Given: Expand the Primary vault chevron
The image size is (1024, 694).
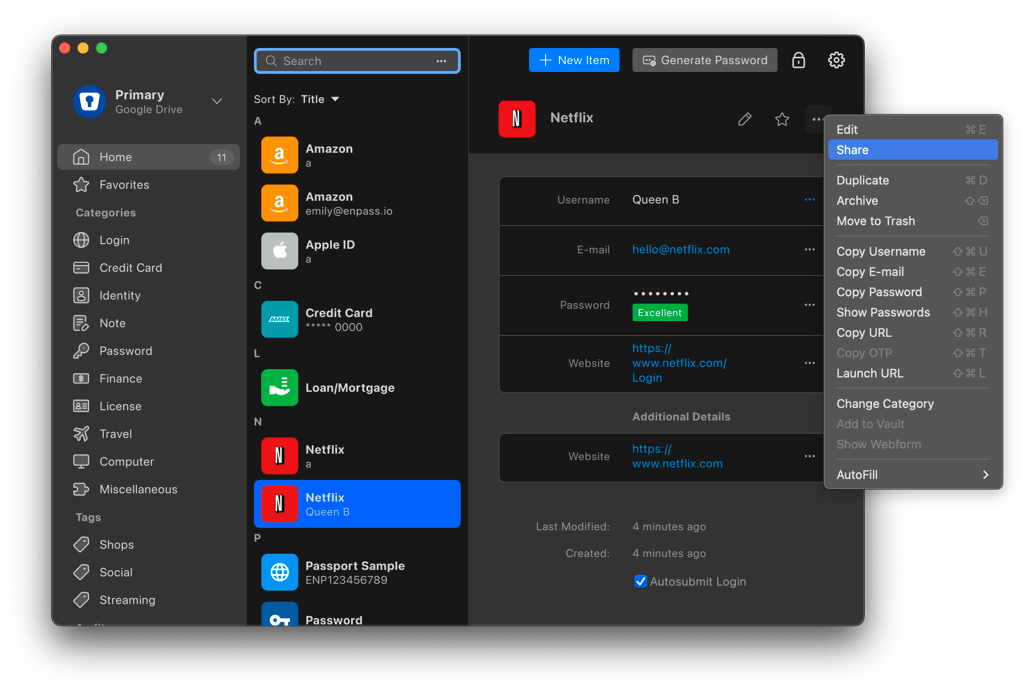Looking at the screenshot, I should (217, 101).
